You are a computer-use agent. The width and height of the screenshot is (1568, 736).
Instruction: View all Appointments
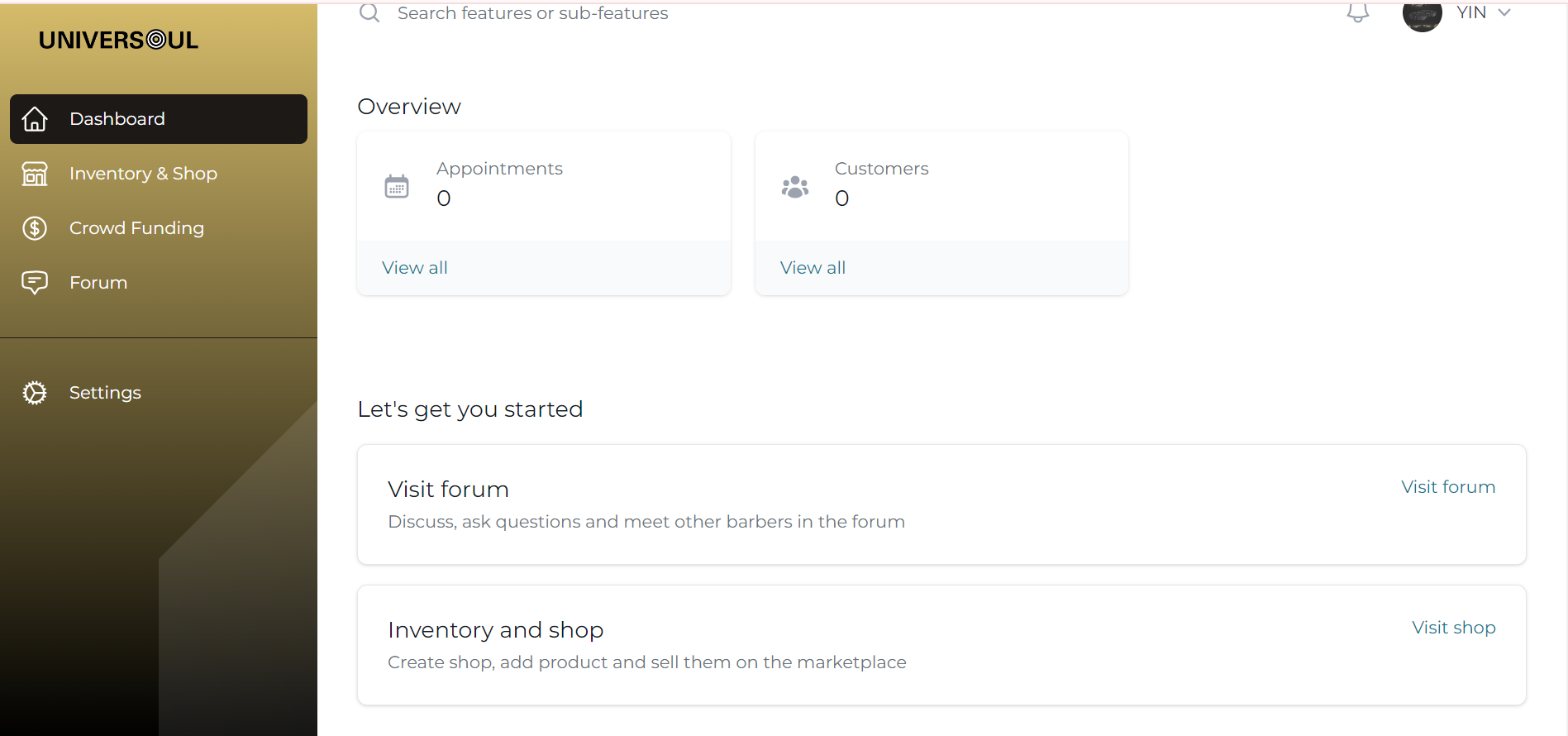(x=415, y=268)
